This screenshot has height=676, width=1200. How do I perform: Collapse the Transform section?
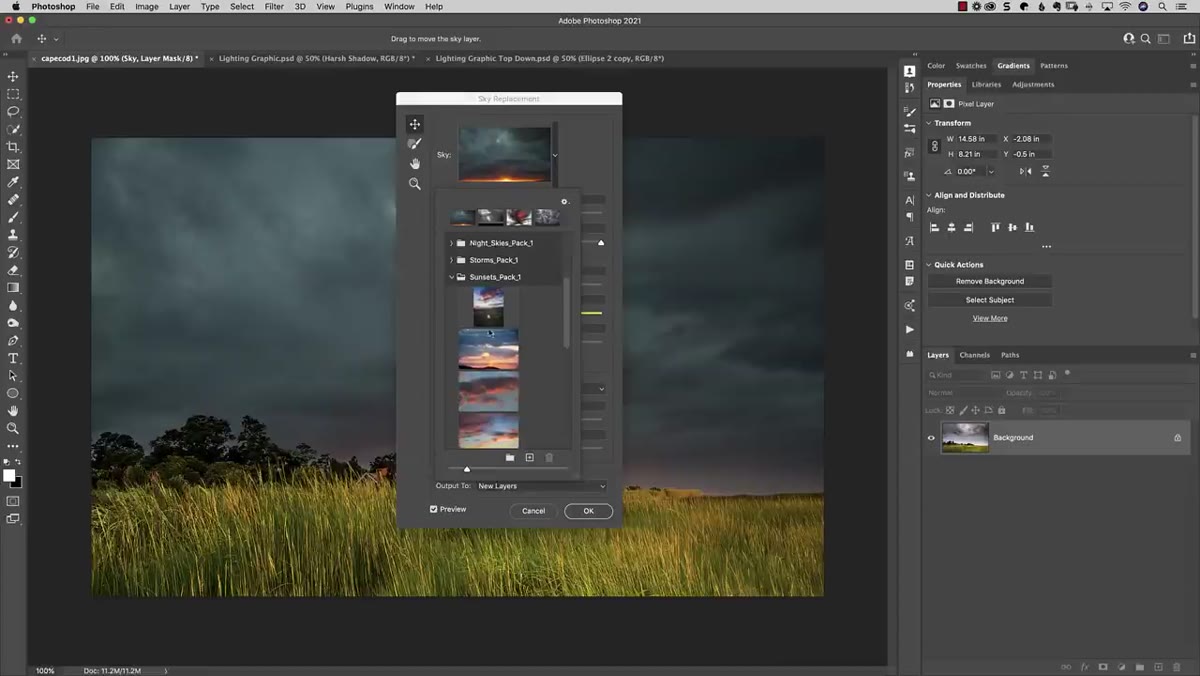(x=929, y=123)
